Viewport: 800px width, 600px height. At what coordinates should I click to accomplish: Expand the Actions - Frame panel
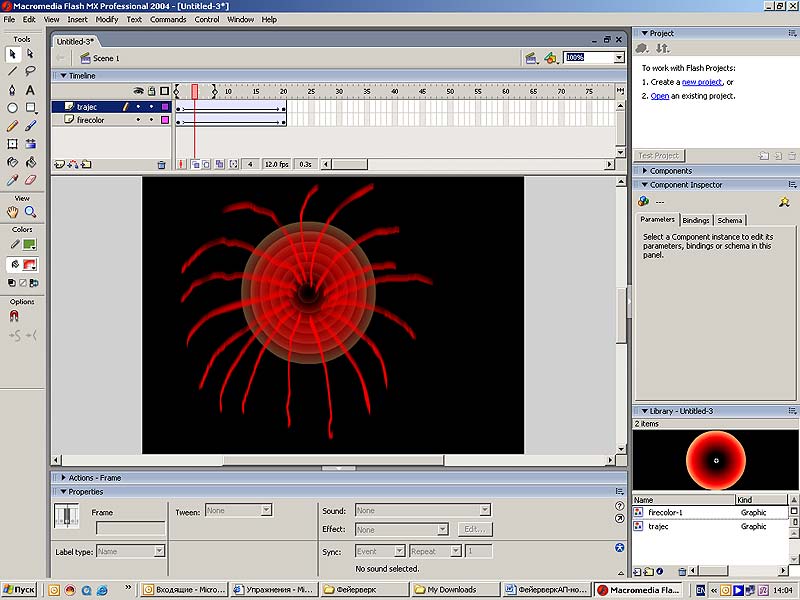coord(95,478)
